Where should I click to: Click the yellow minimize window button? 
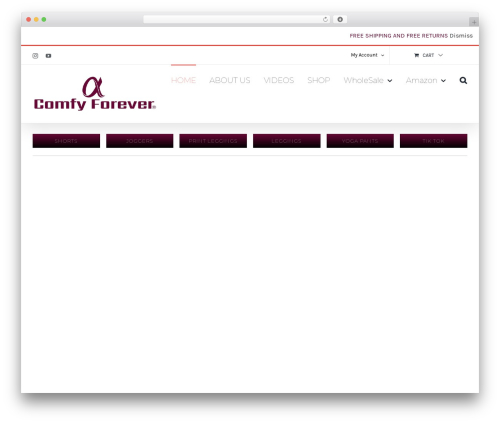point(36,20)
